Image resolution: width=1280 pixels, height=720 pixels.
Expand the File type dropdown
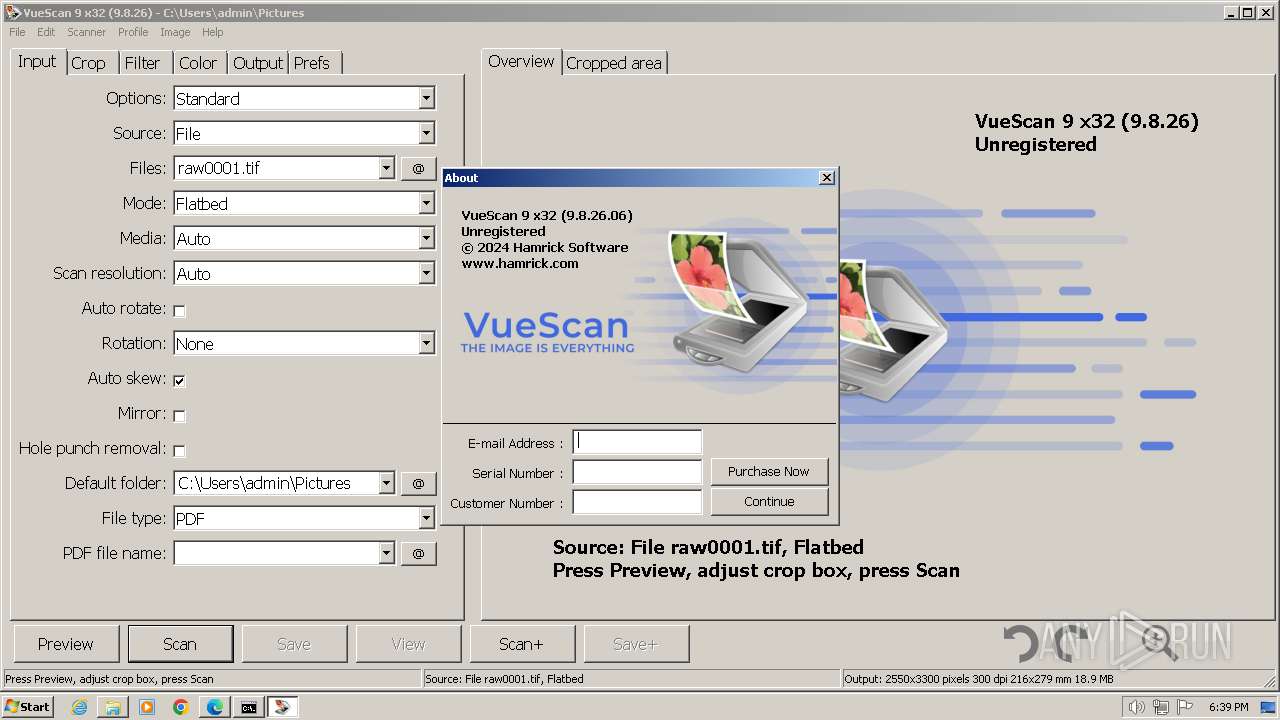426,518
